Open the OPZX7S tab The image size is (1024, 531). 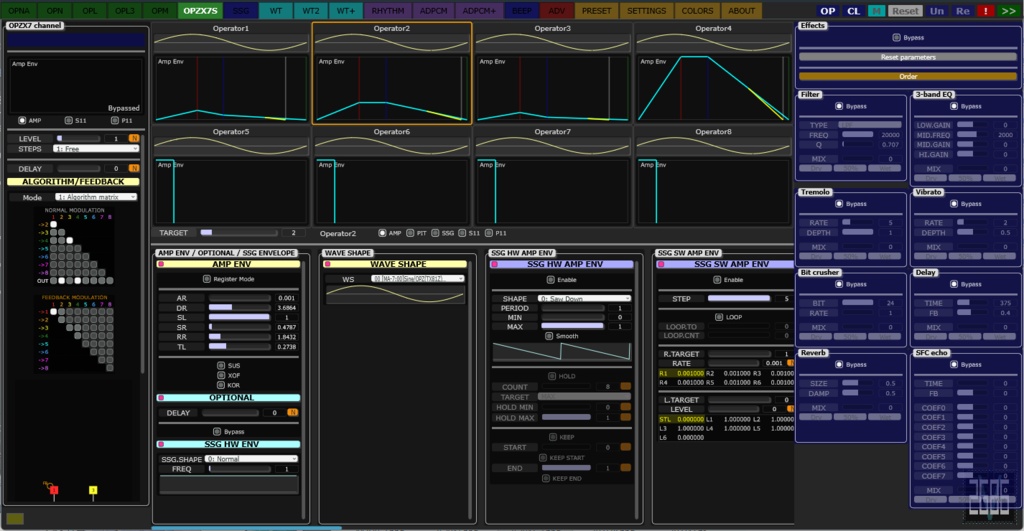click(200, 11)
